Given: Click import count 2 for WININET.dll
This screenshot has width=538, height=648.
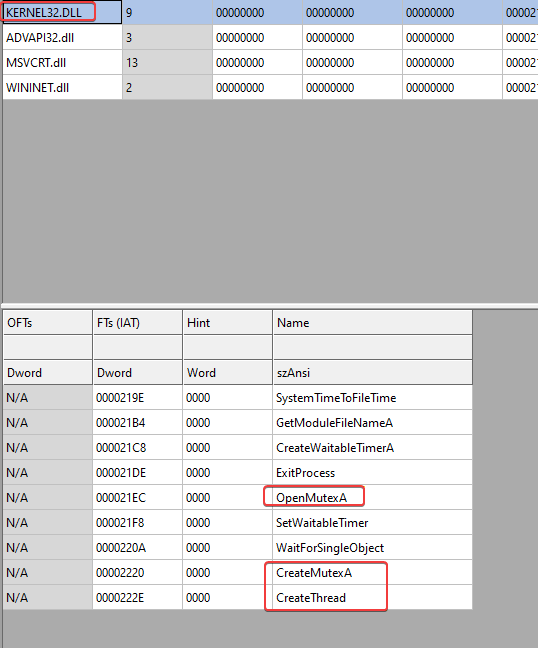Looking at the screenshot, I should 167,88.
